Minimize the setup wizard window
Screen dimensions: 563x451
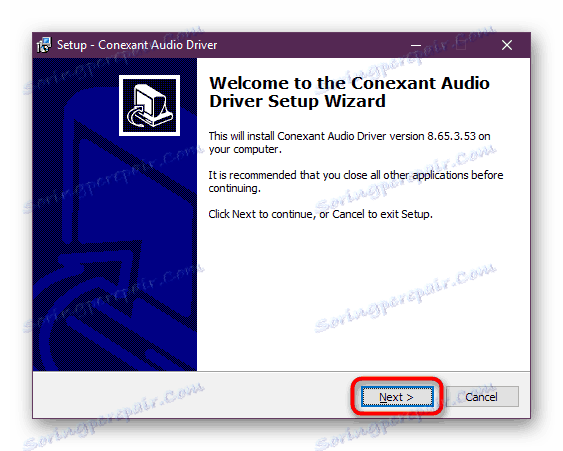[416, 45]
